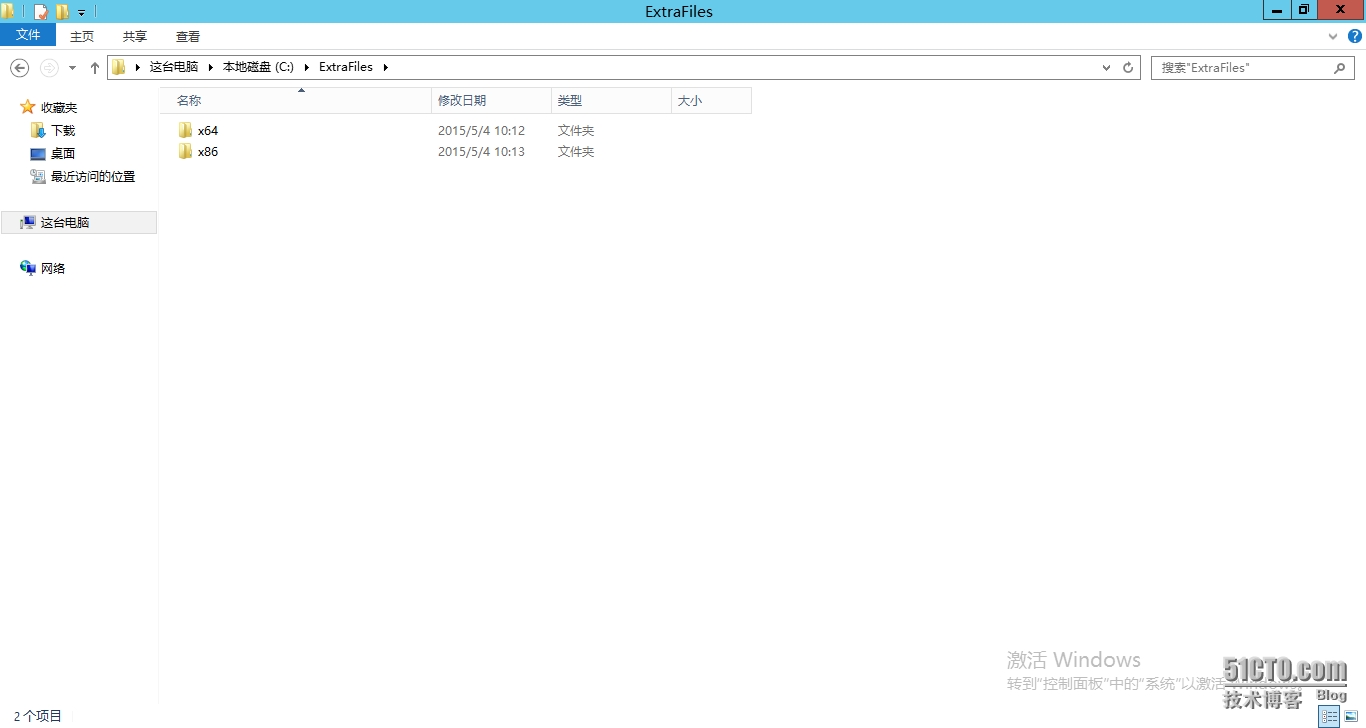Click the 桌面 desktop icon
Viewport: 1366px width, 728px height.
(x=38, y=154)
